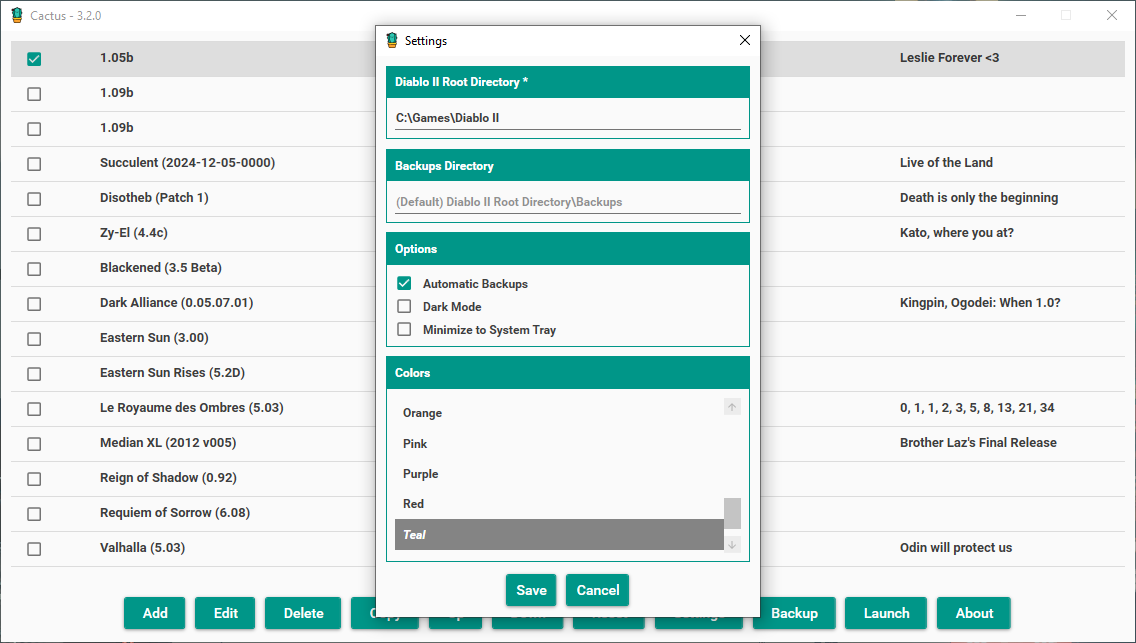Select the Valhalla (5.03) entry text
The width and height of the screenshot is (1136, 643).
point(143,548)
